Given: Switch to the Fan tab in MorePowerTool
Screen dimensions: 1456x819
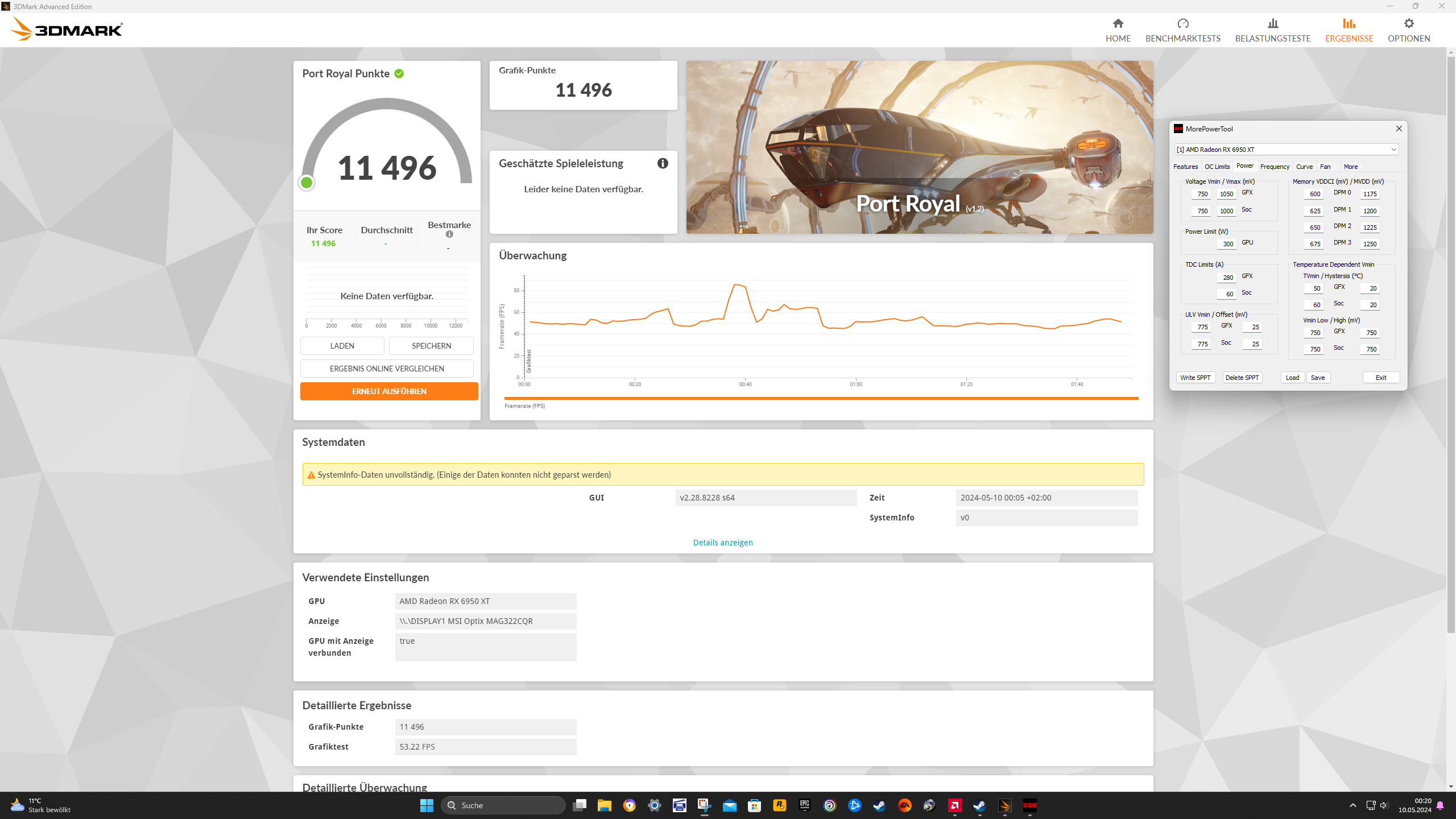Looking at the screenshot, I should pyautogui.click(x=1325, y=167).
